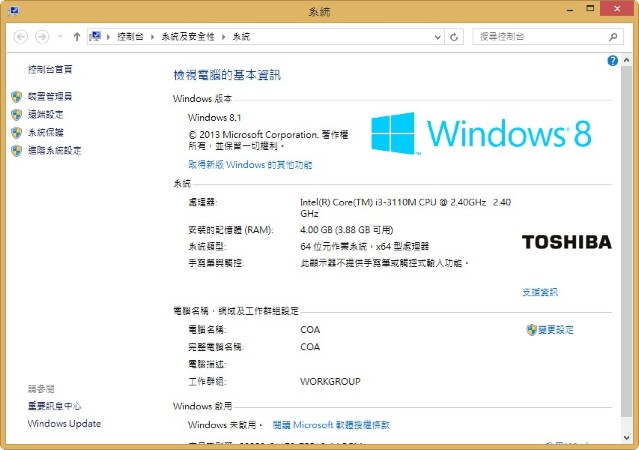Click the Windows 未啟用 status text

pos(225,425)
